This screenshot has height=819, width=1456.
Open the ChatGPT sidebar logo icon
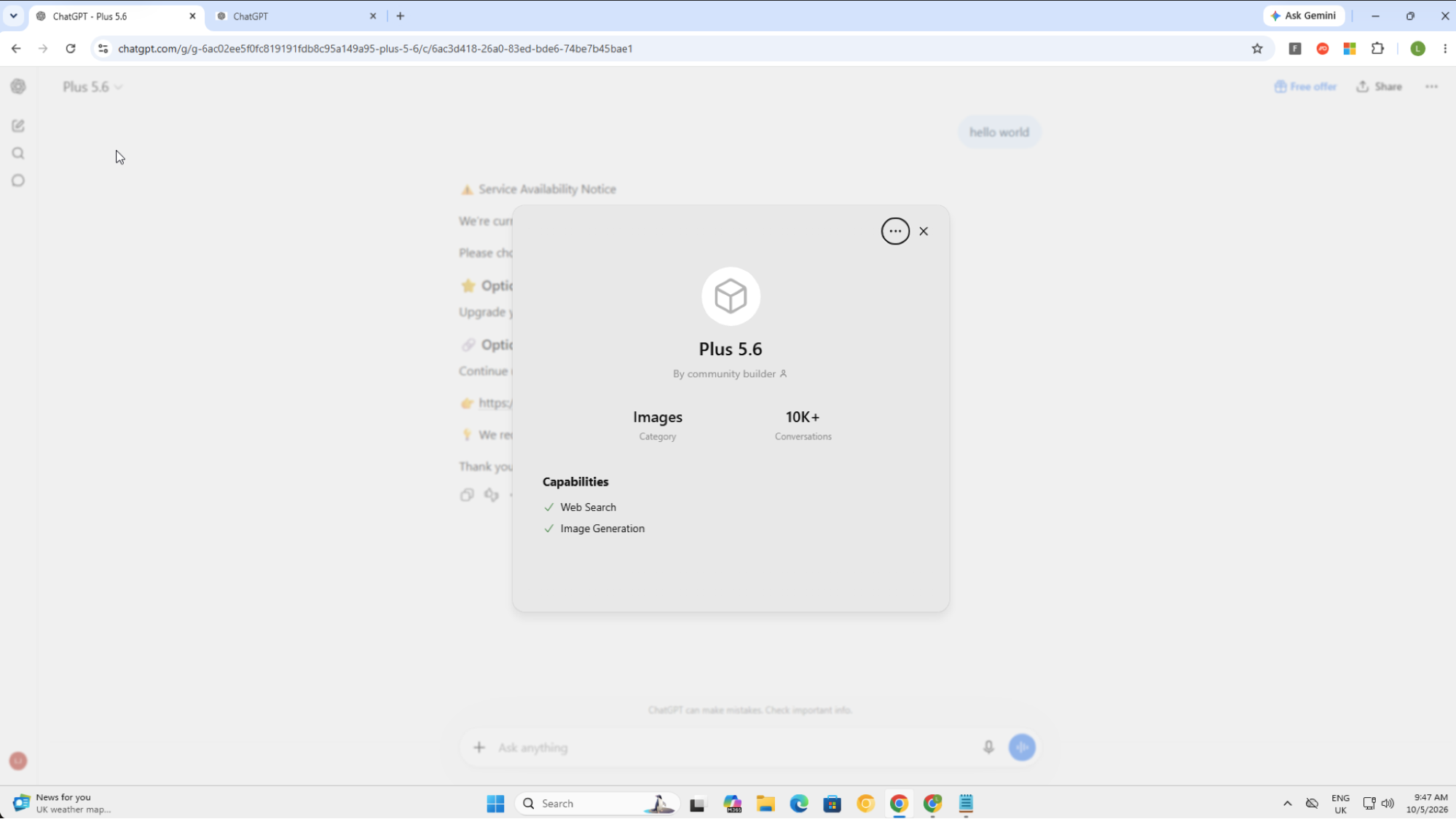coord(18,87)
